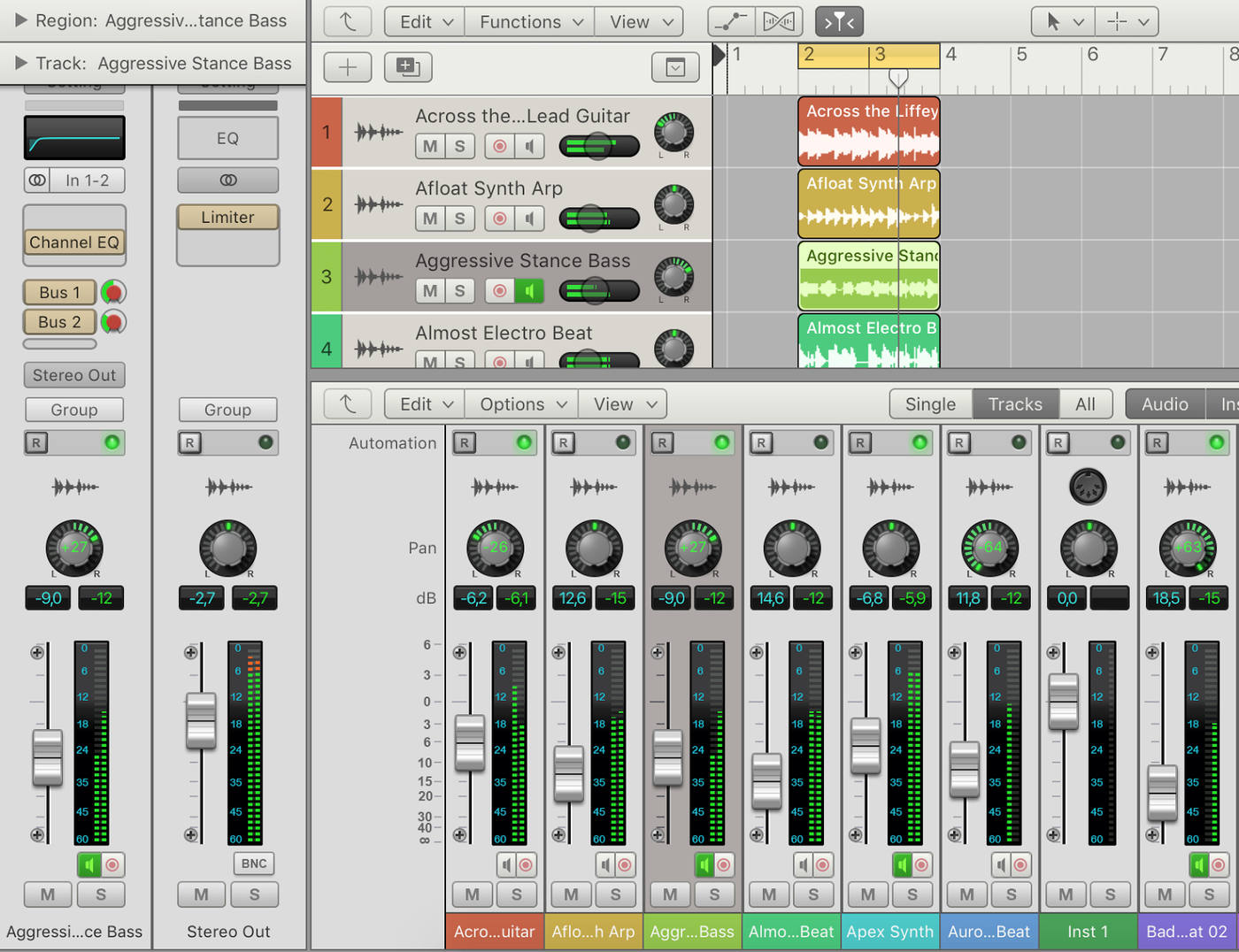Viewport: 1239px width, 952px height.
Task: Open the global tracks dropdown icon
Action: pos(675,67)
